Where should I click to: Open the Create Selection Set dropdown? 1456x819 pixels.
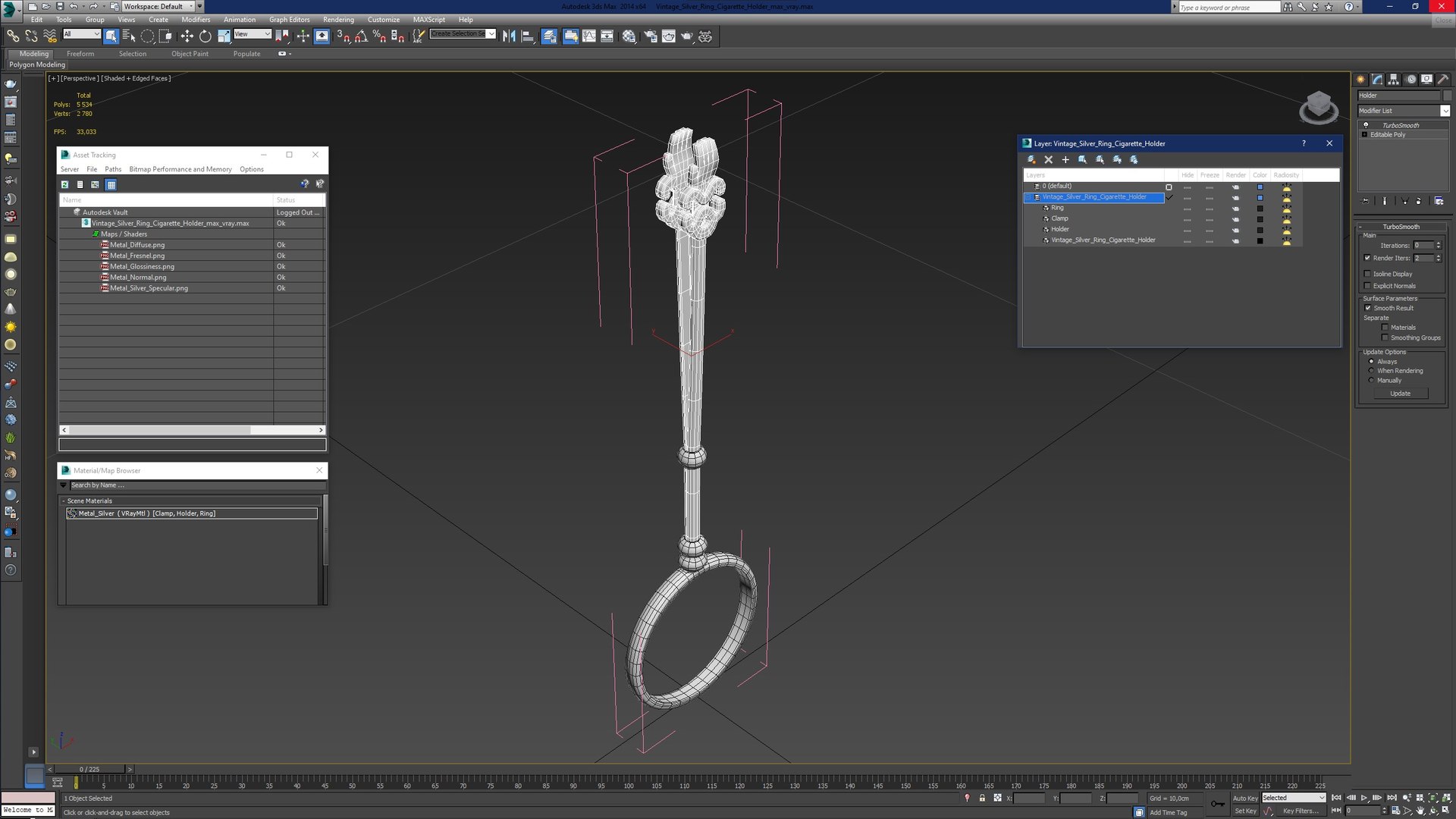coord(491,33)
